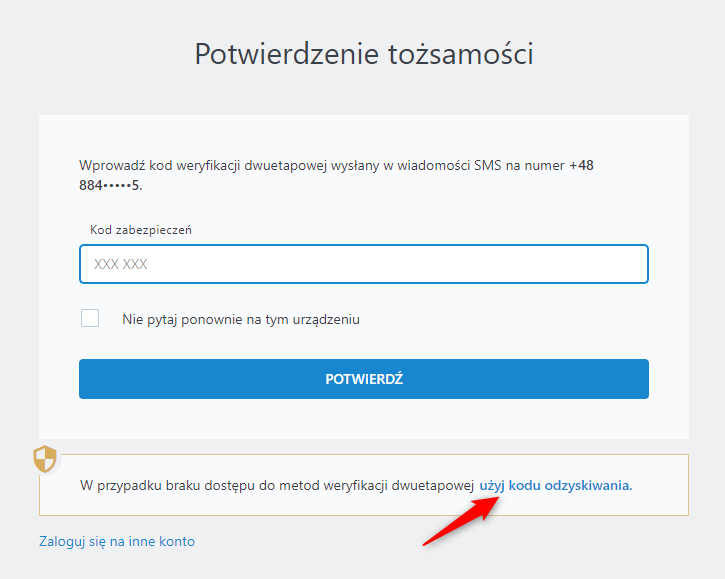Click the '+48' country code text

coord(581,165)
